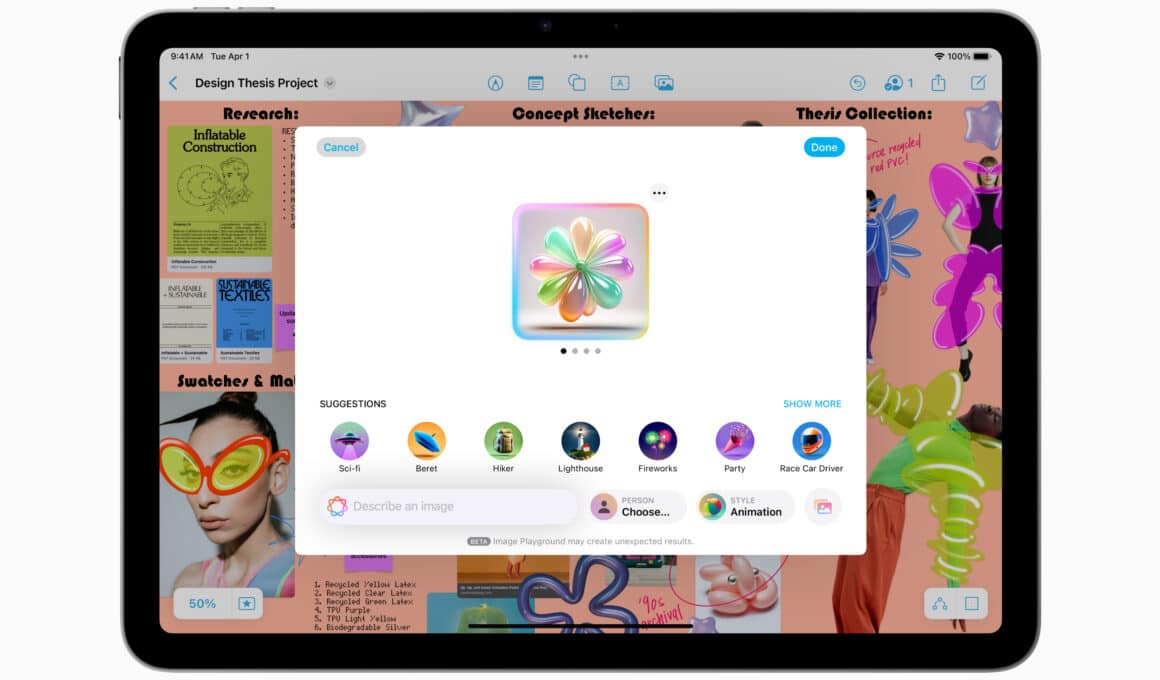
Task: Share the board via share icon
Action: [x=938, y=82]
